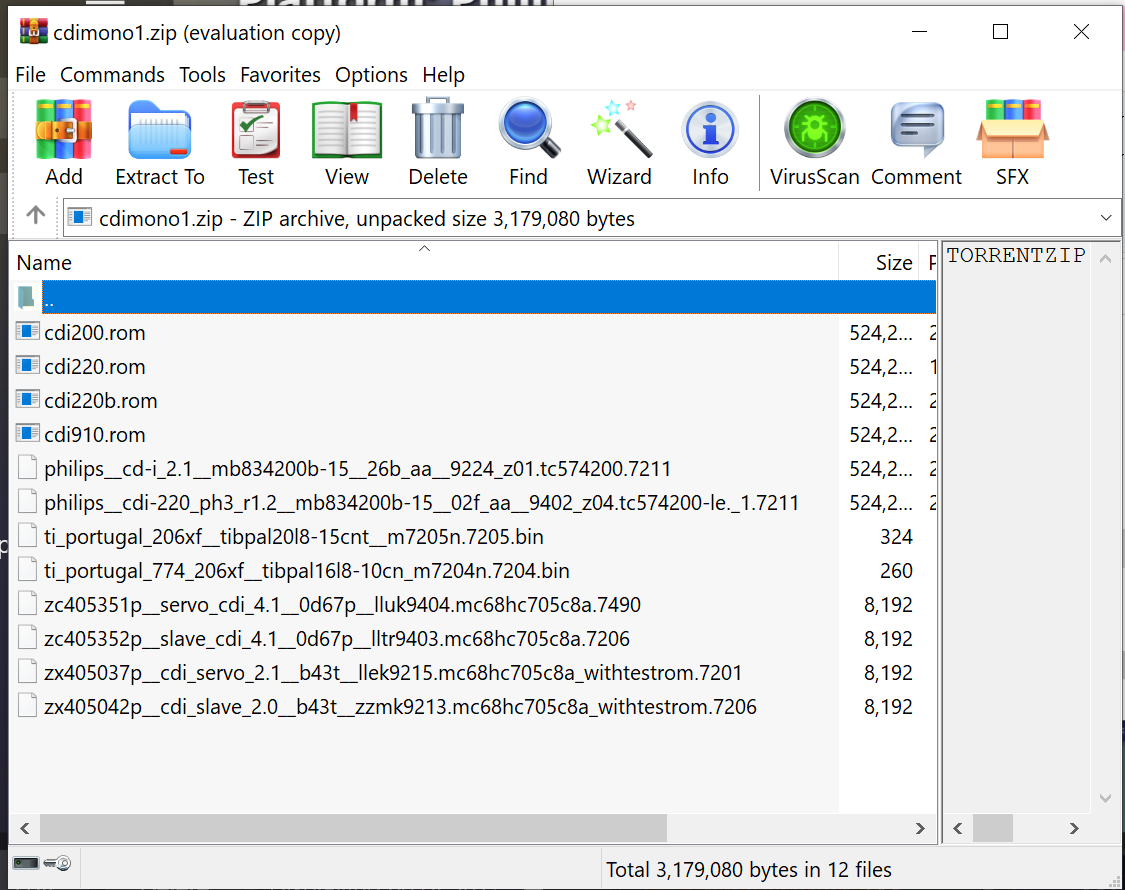Image resolution: width=1125 pixels, height=890 pixels.
Task: Click the TORRENTZIP comment text
Action: point(1016,255)
